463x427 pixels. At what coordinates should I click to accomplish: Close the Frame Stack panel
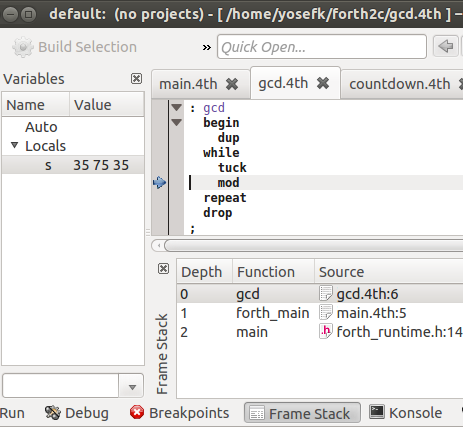click(163, 269)
